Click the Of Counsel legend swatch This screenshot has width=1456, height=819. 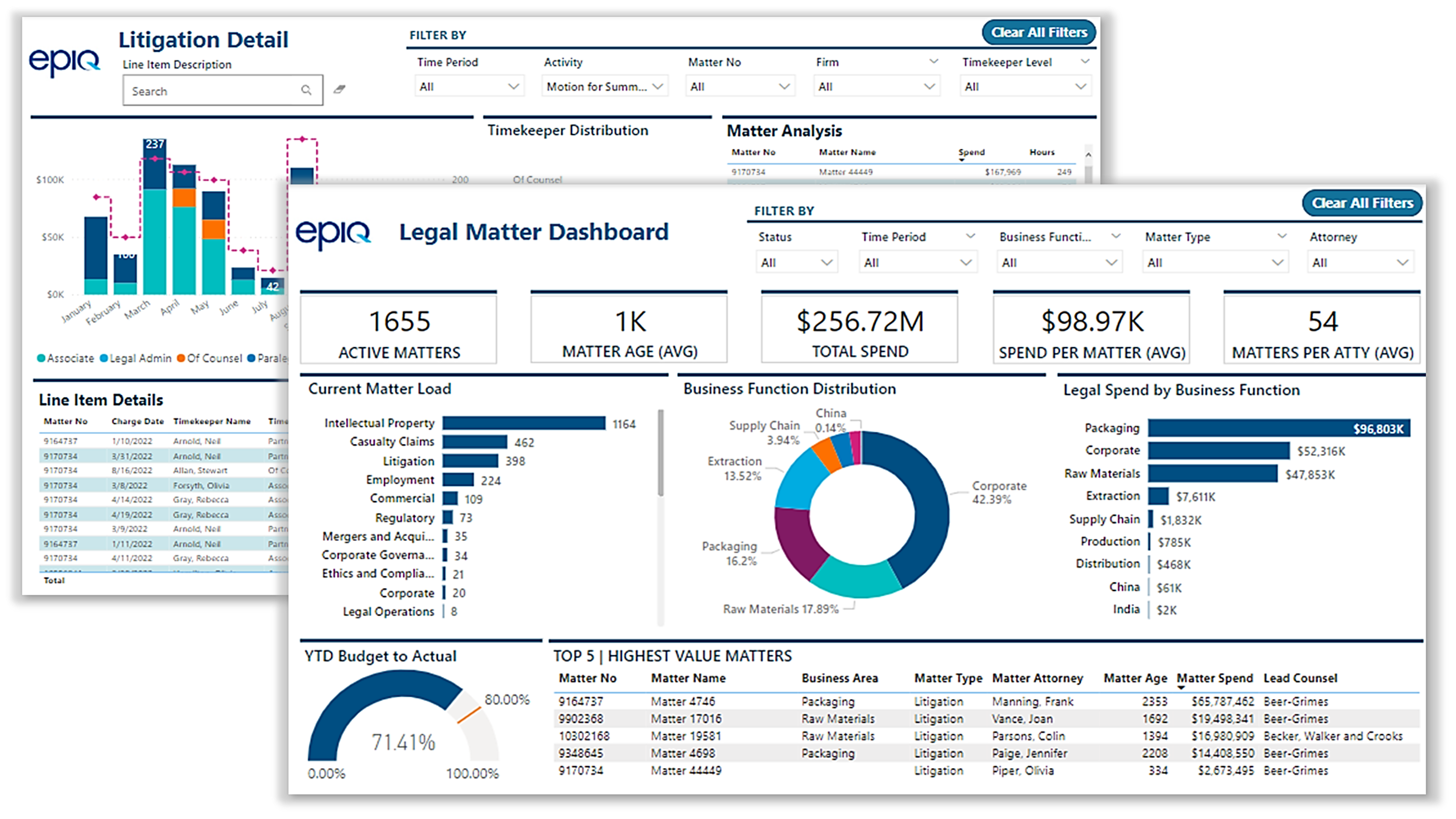click(x=181, y=358)
